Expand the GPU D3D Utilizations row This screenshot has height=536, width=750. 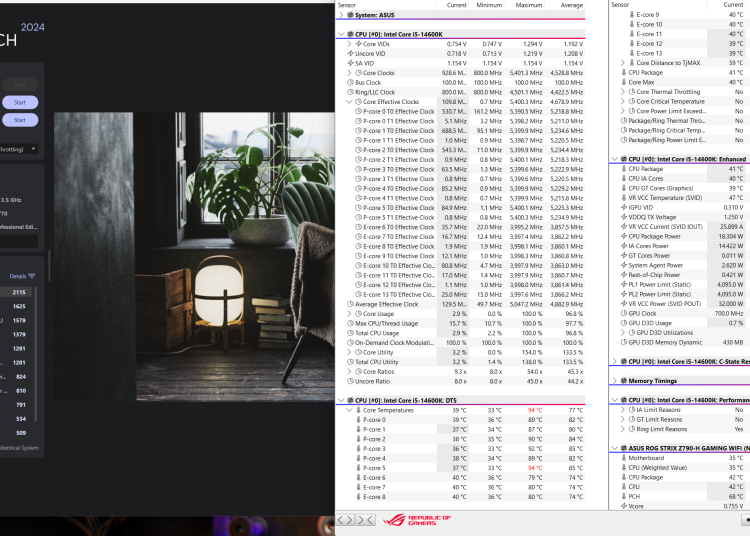pyautogui.click(x=623, y=332)
